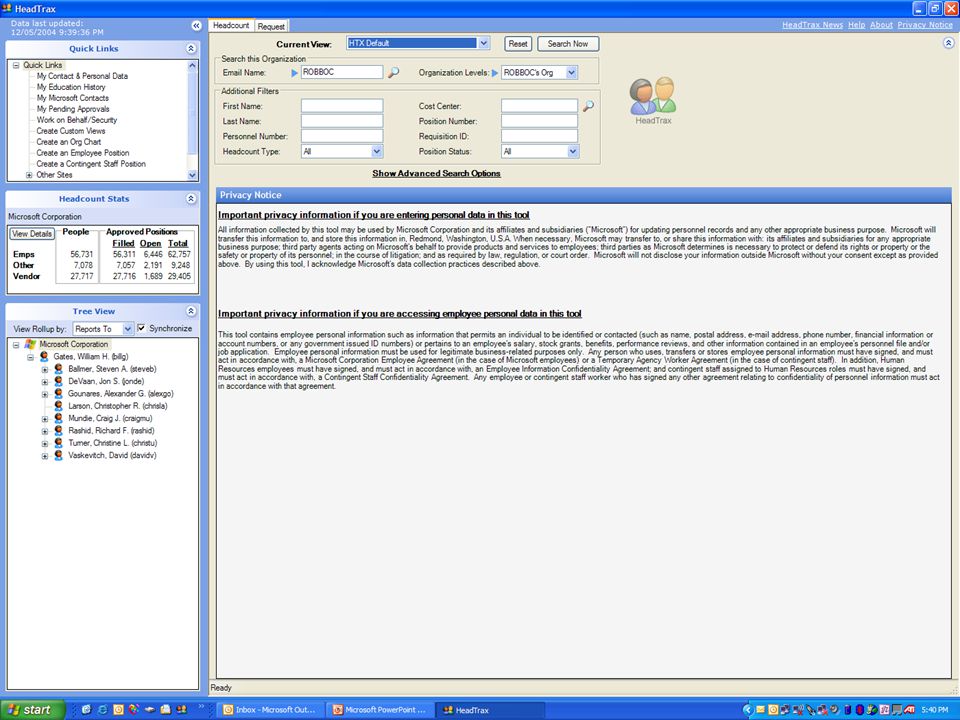Collapse the Headcount Stats panel
The image size is (960, 720).
coord(191,198)
